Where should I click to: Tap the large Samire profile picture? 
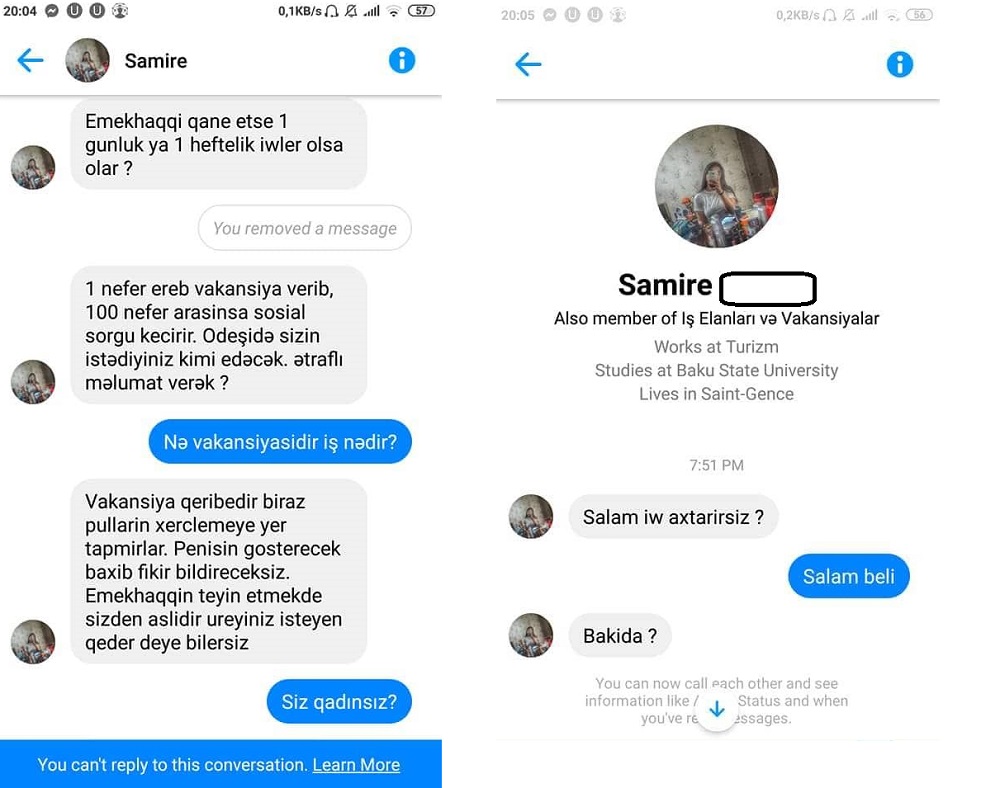click(717, 186)
